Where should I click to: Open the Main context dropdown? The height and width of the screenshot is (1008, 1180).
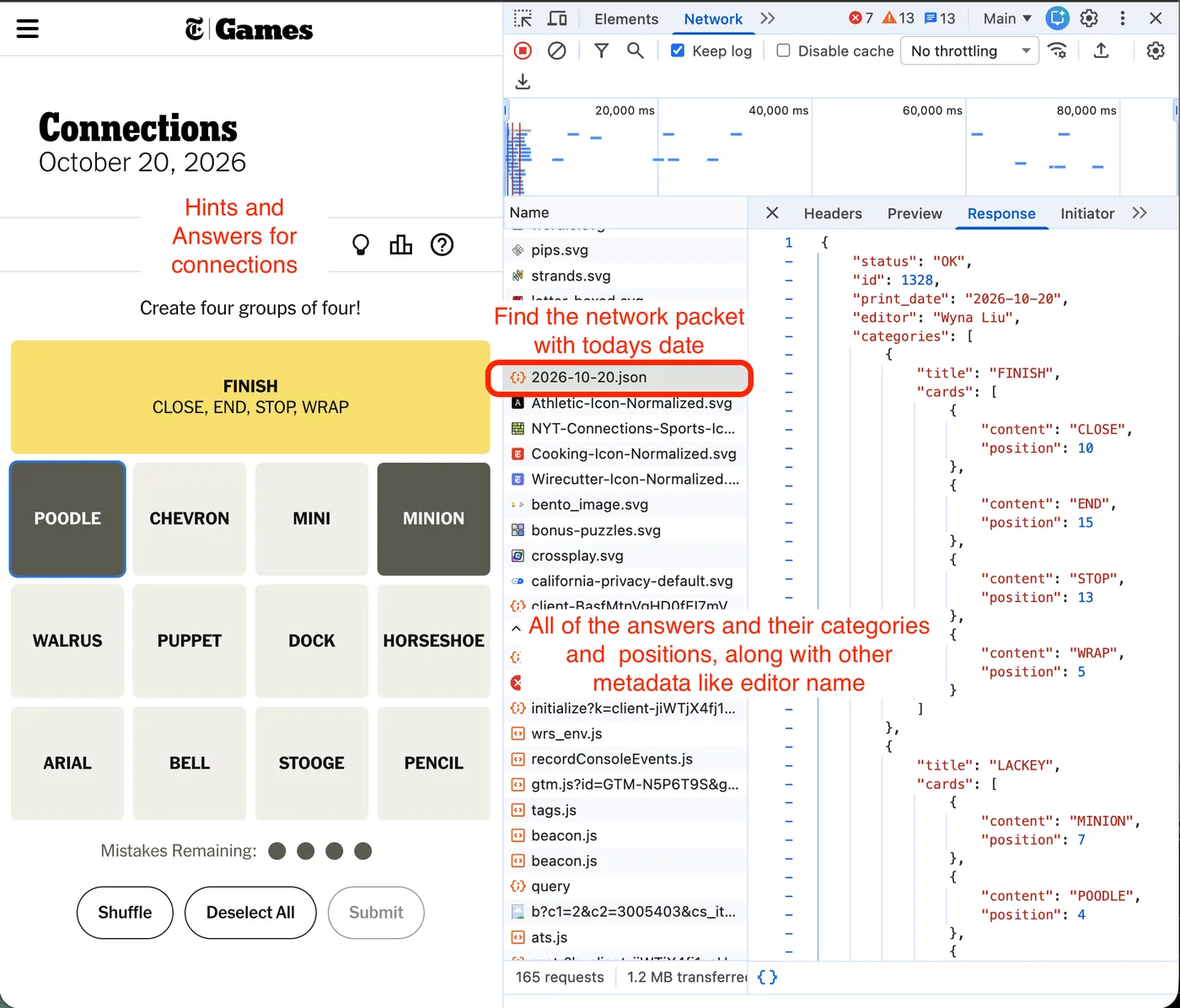(x=1007, y=19)
